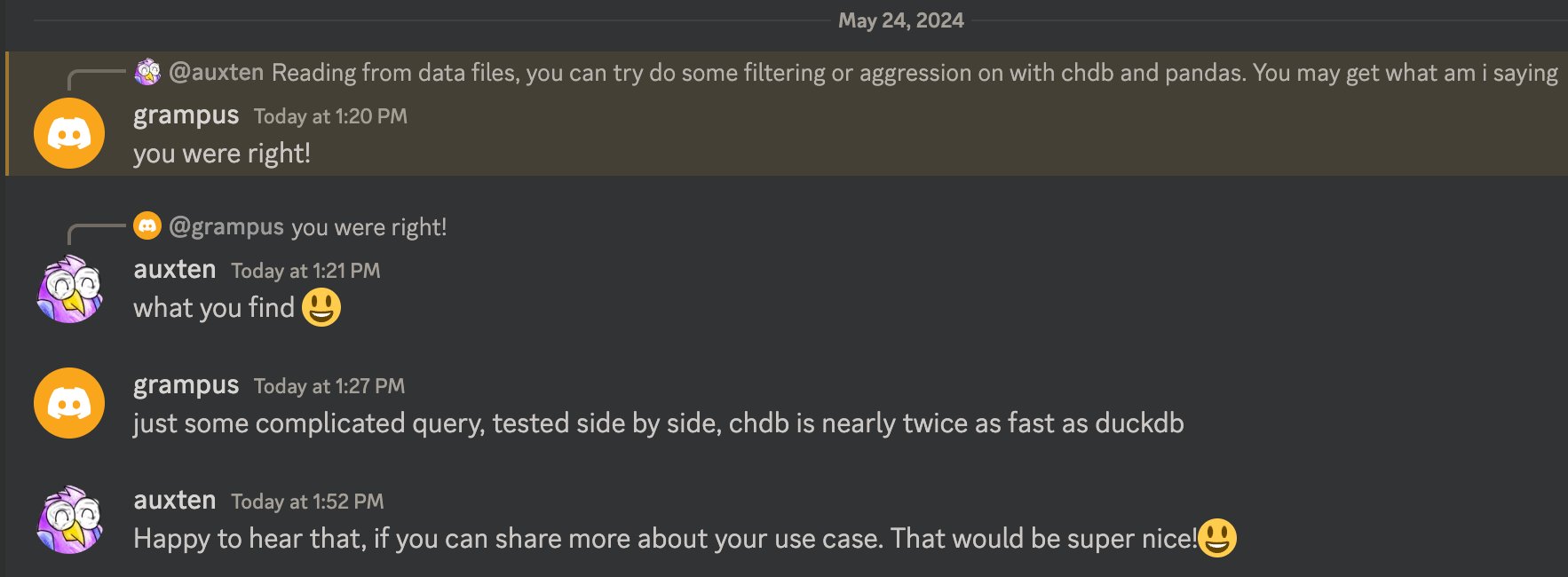The width and height of the screenshot is (1568, 577).
Task: Open the grampus username at 1:20 PM
Action: pos(186,115)
